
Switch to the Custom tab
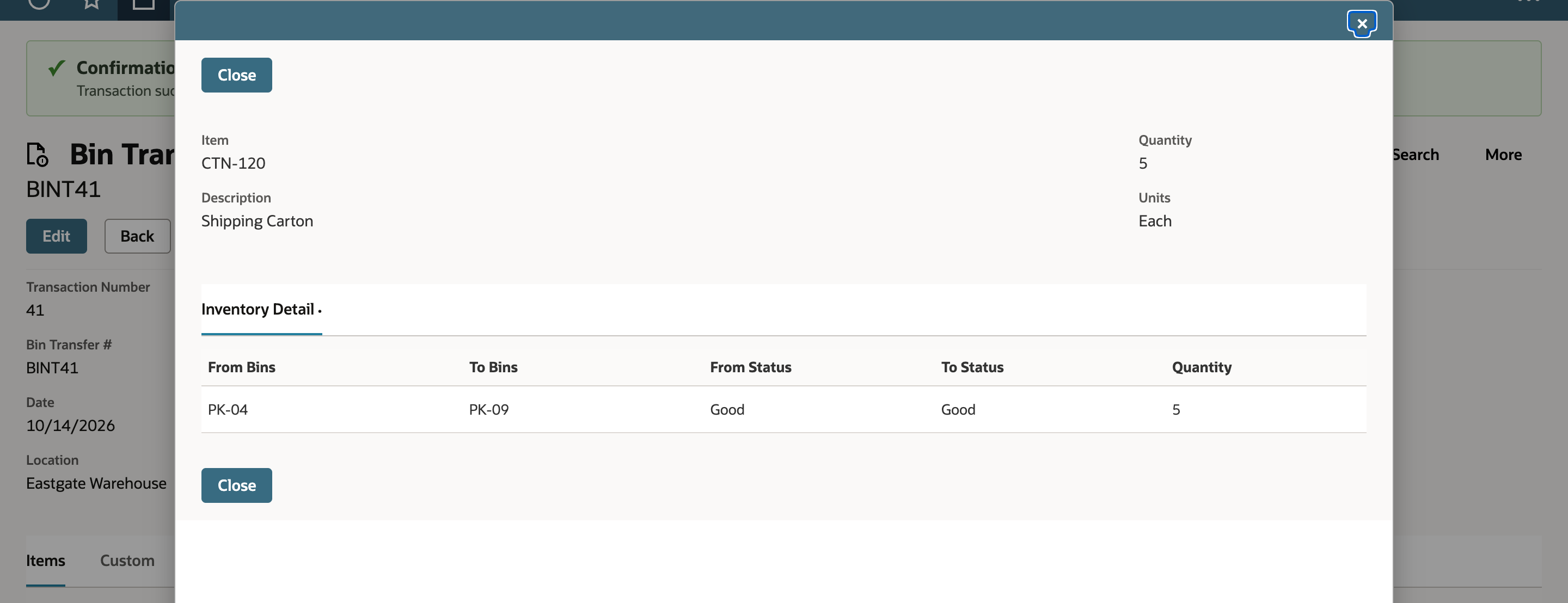127,561
